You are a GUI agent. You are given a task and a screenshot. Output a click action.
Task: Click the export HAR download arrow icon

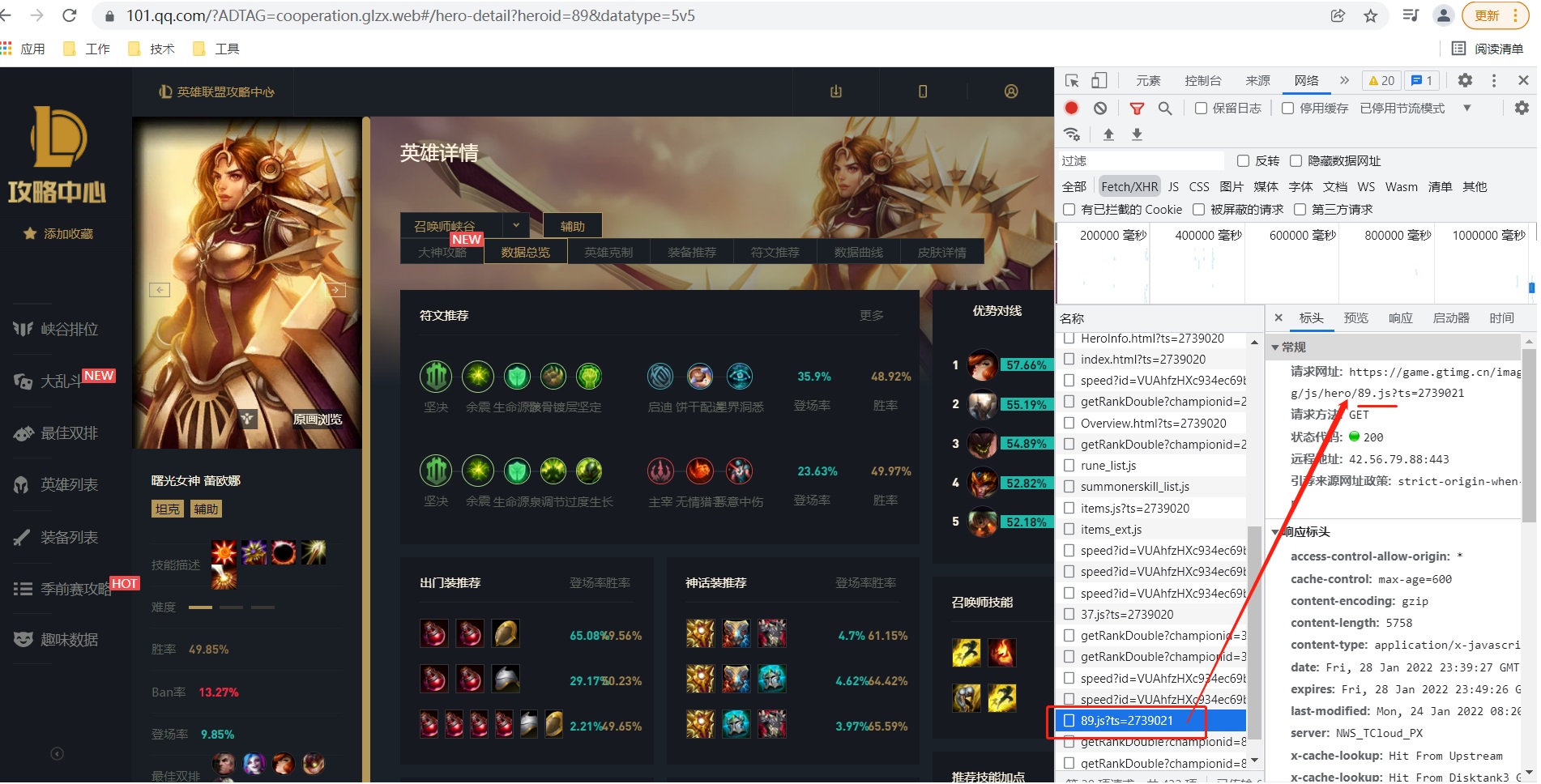(1137, 134)
